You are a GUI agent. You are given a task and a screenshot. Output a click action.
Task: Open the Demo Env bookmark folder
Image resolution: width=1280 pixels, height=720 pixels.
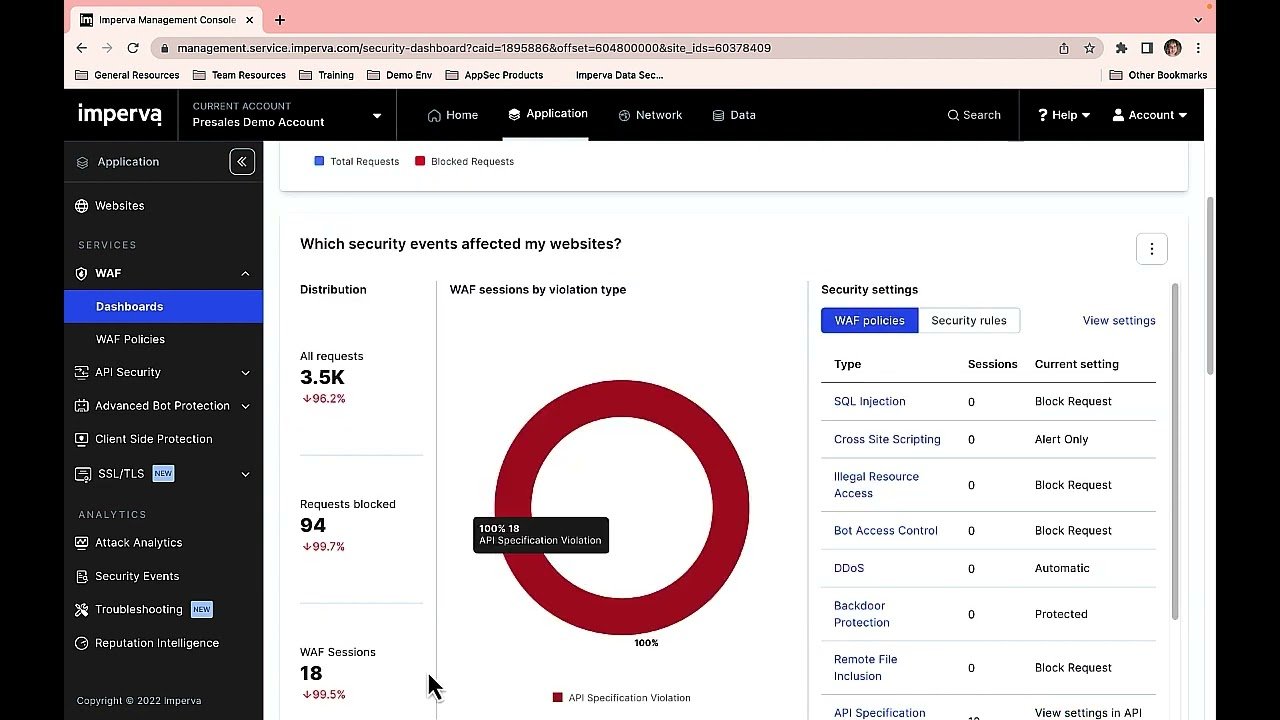coord(399,75)
